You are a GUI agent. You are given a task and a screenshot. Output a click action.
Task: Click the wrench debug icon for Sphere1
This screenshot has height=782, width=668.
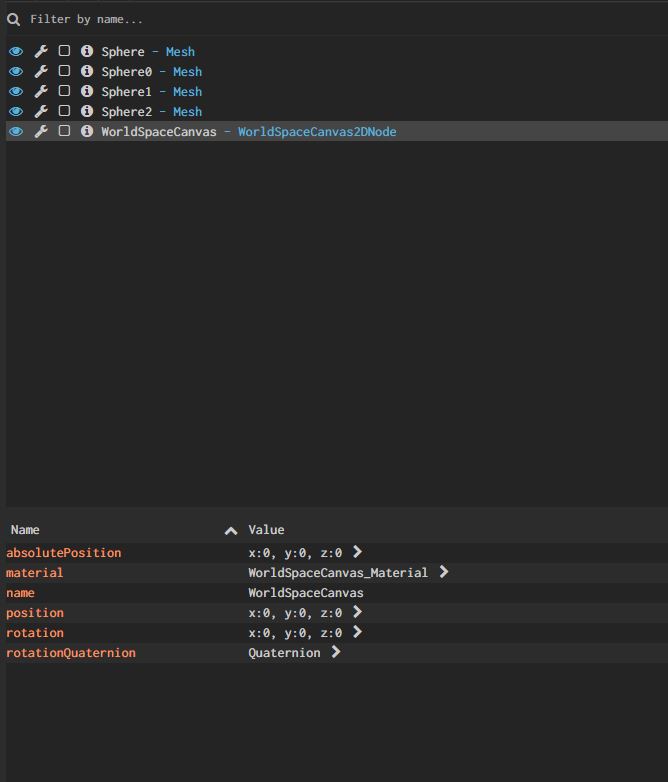[41, 91]
